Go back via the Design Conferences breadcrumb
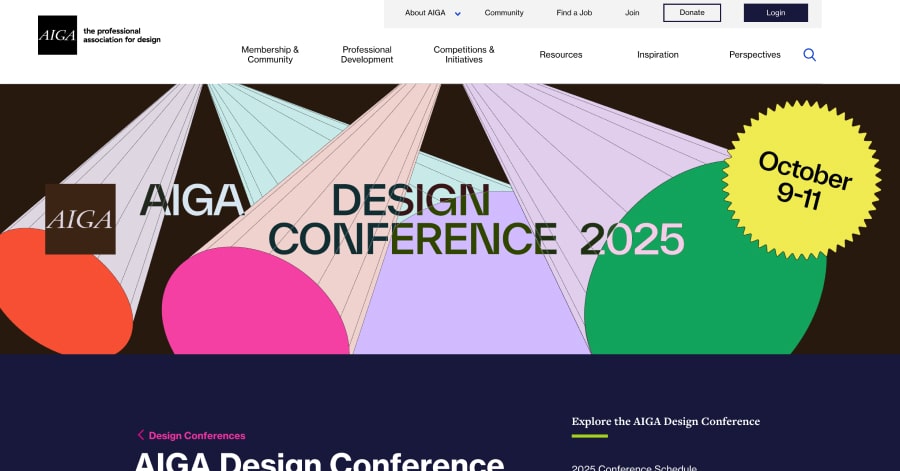Image resolution: width=900 pixels, height=471 pixels. coord(197,435)
